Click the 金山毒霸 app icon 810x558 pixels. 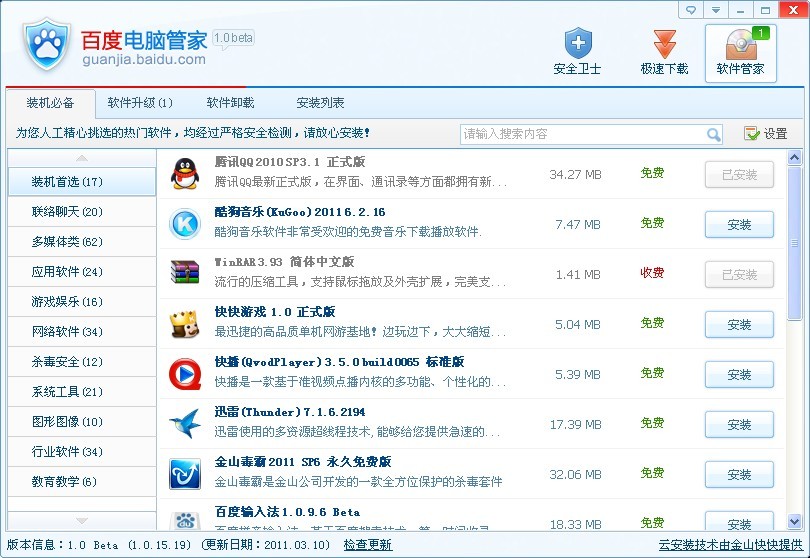tap(184, 474)
